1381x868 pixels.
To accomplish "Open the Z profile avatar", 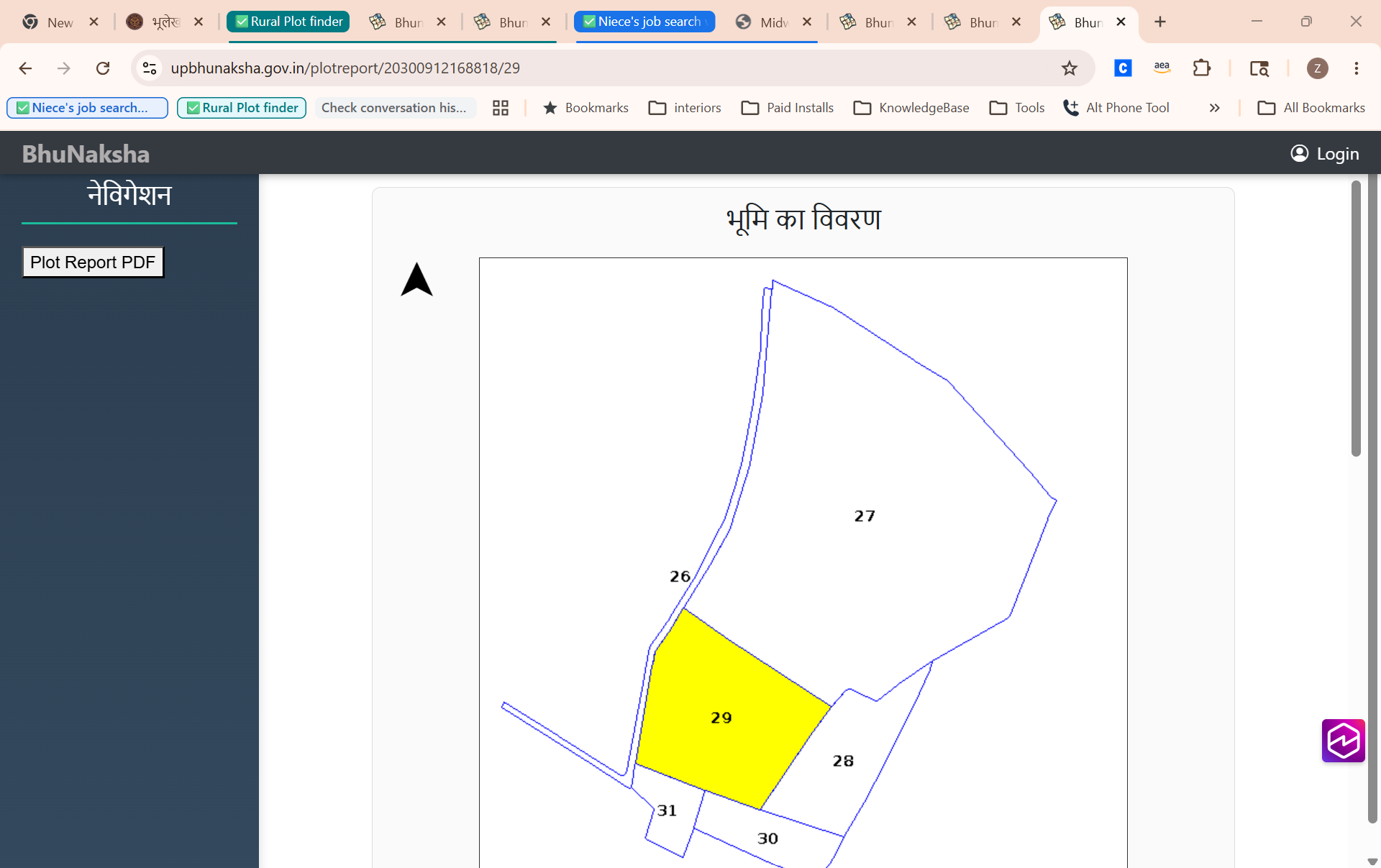I will [1317, 68].
